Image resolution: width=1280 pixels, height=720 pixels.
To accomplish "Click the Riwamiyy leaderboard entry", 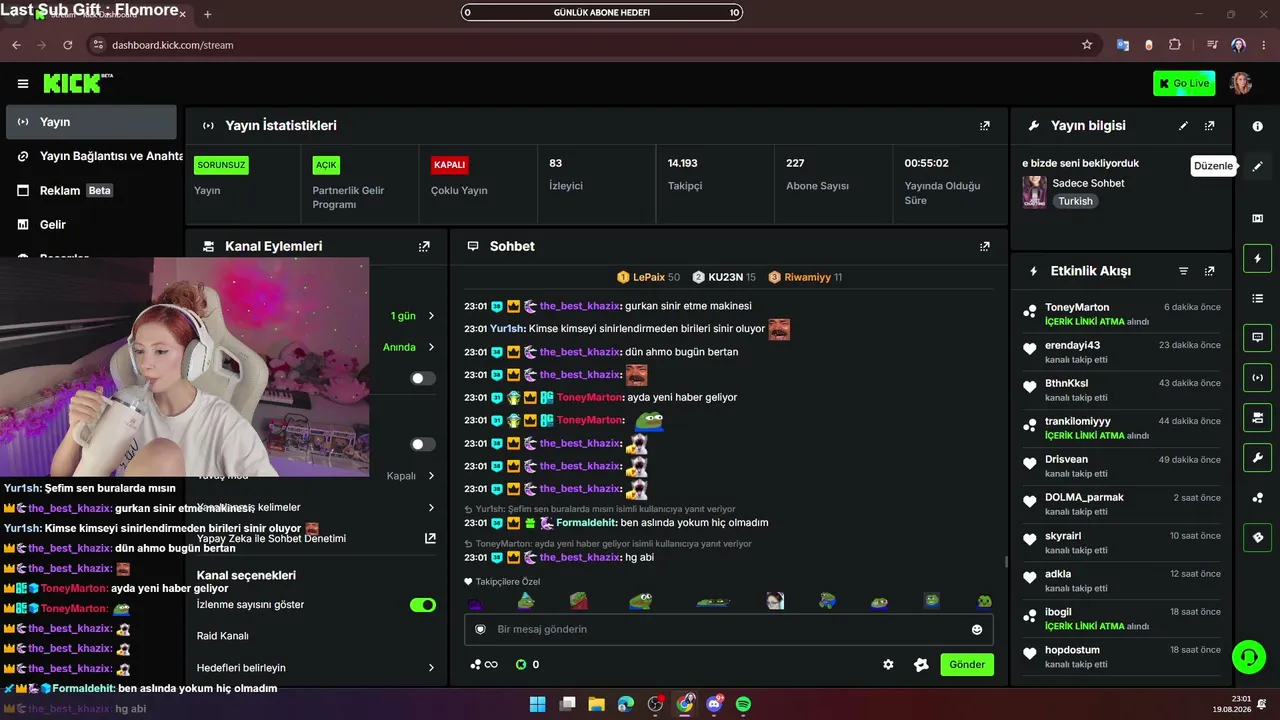I will 806,277.
